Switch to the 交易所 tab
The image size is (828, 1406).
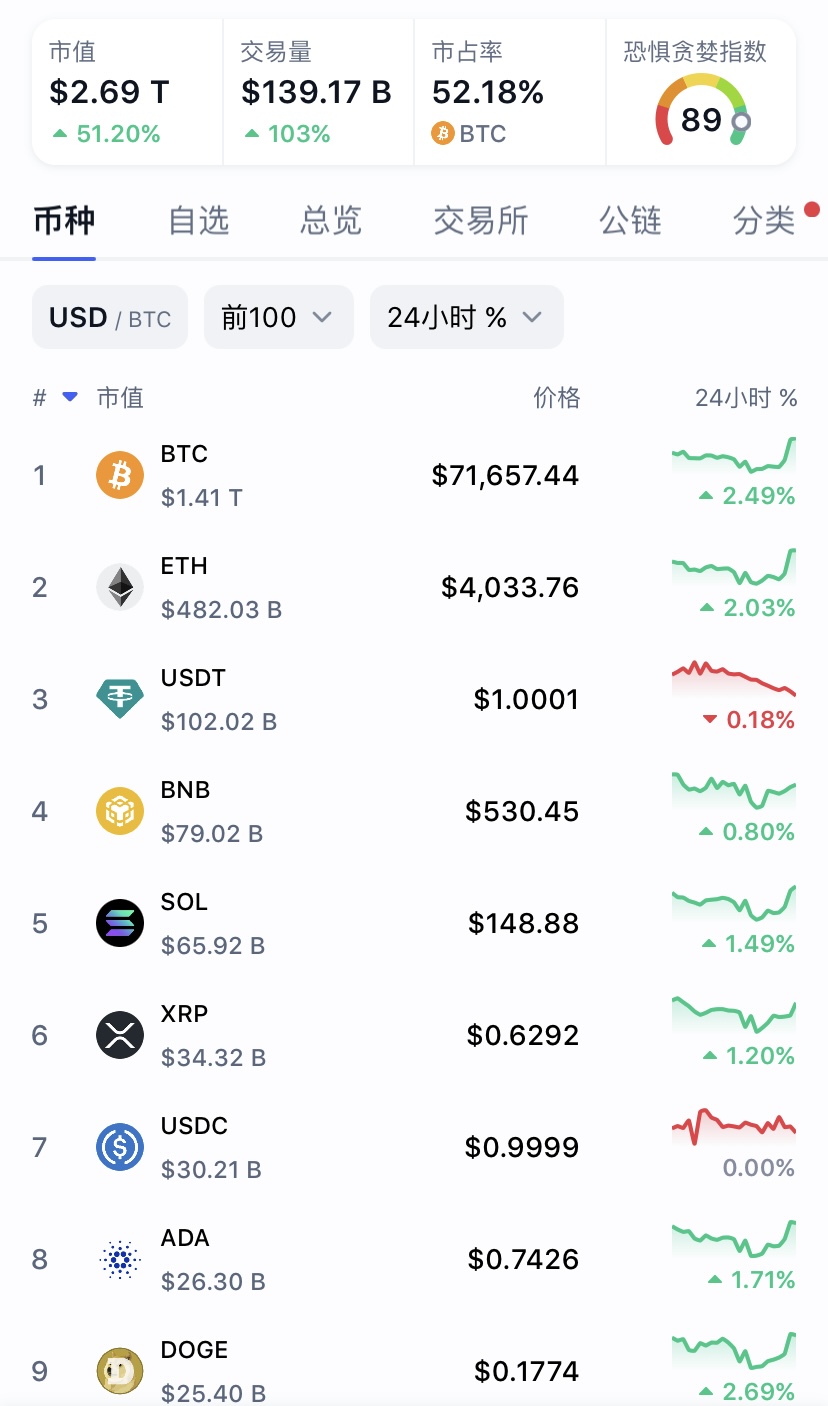(x=481, y=220)
